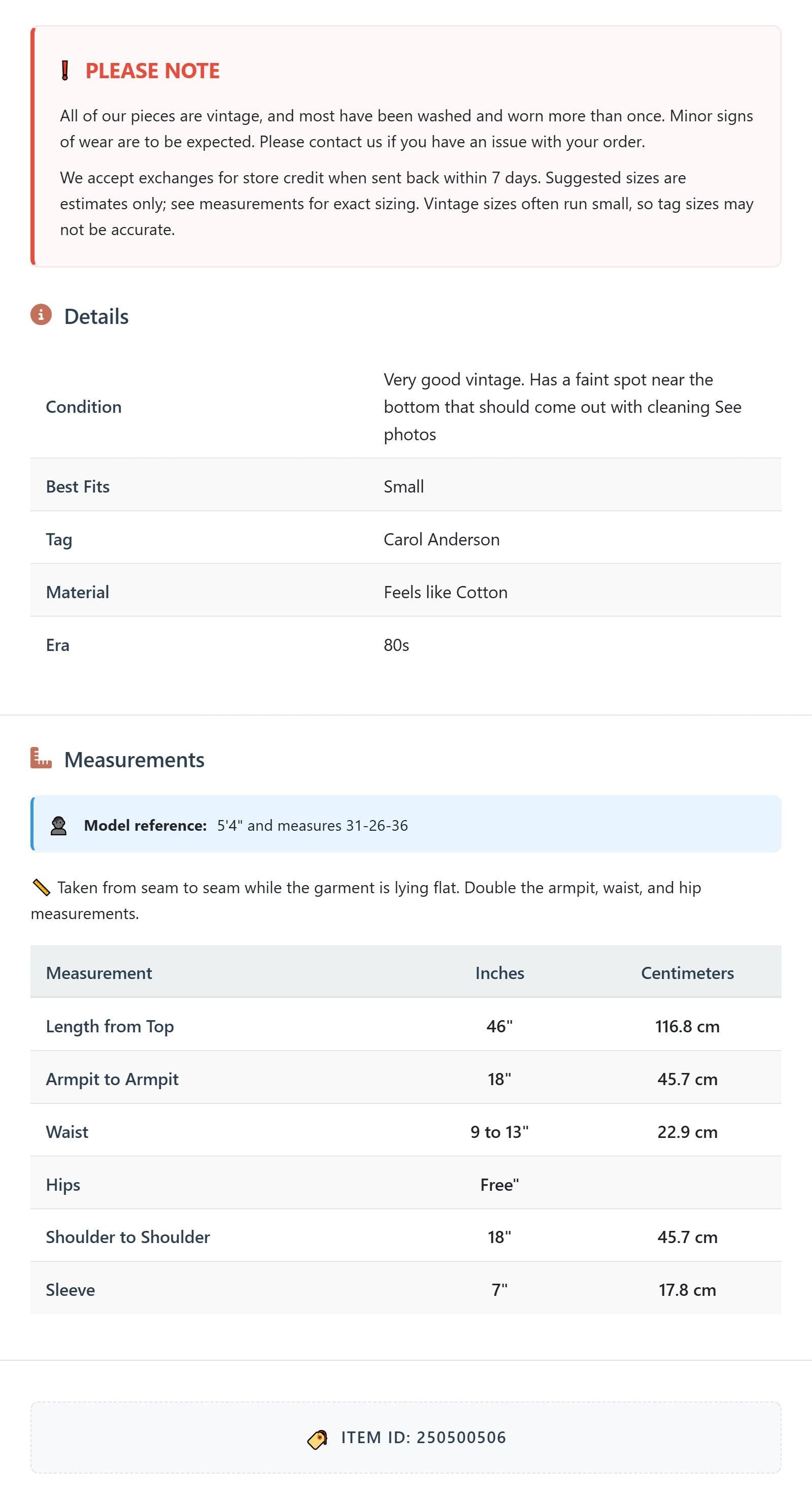
Task: Click the Feels like Cotton material value
Action: (x=446, y=592)
